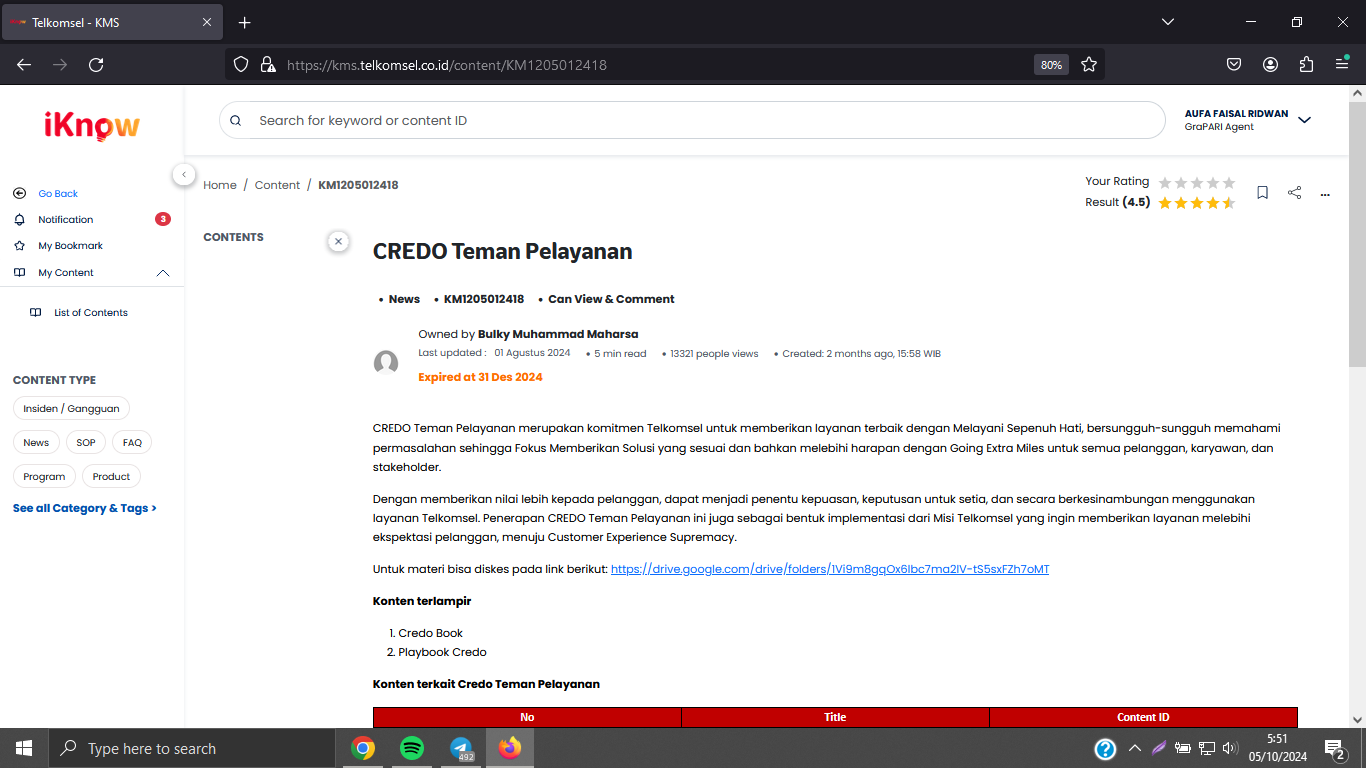Image resolution: width=1366 pixels, height=768 pixels.
Task: Click the List of Contents book icon
Action: (36, 313)
